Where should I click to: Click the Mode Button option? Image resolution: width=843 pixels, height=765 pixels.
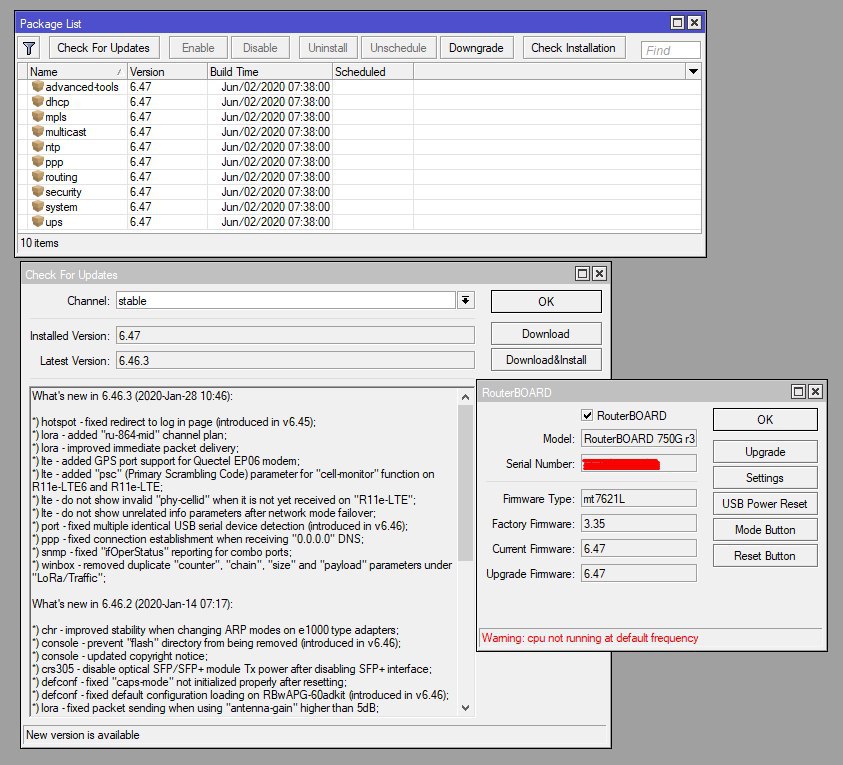765,530
